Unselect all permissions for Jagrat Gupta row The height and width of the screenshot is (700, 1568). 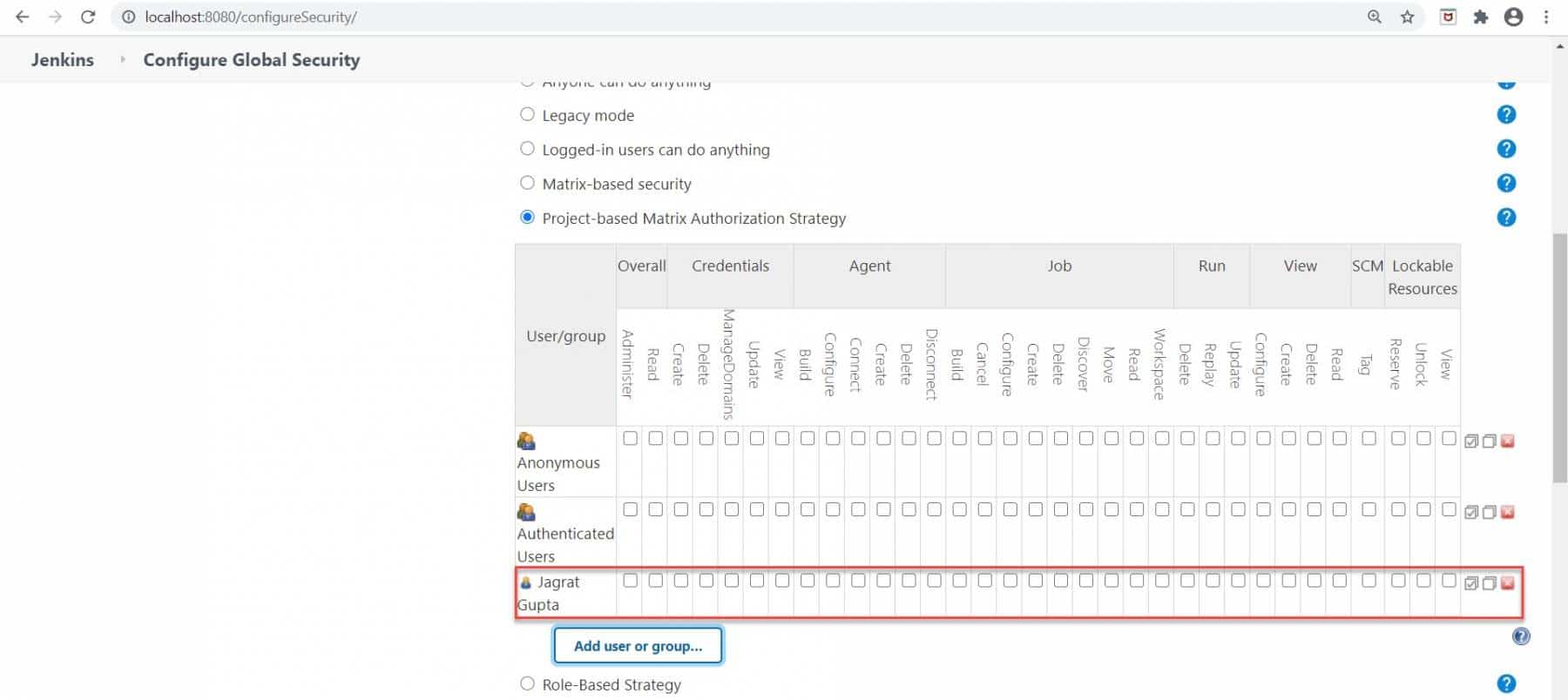(x=1490, y=583)
